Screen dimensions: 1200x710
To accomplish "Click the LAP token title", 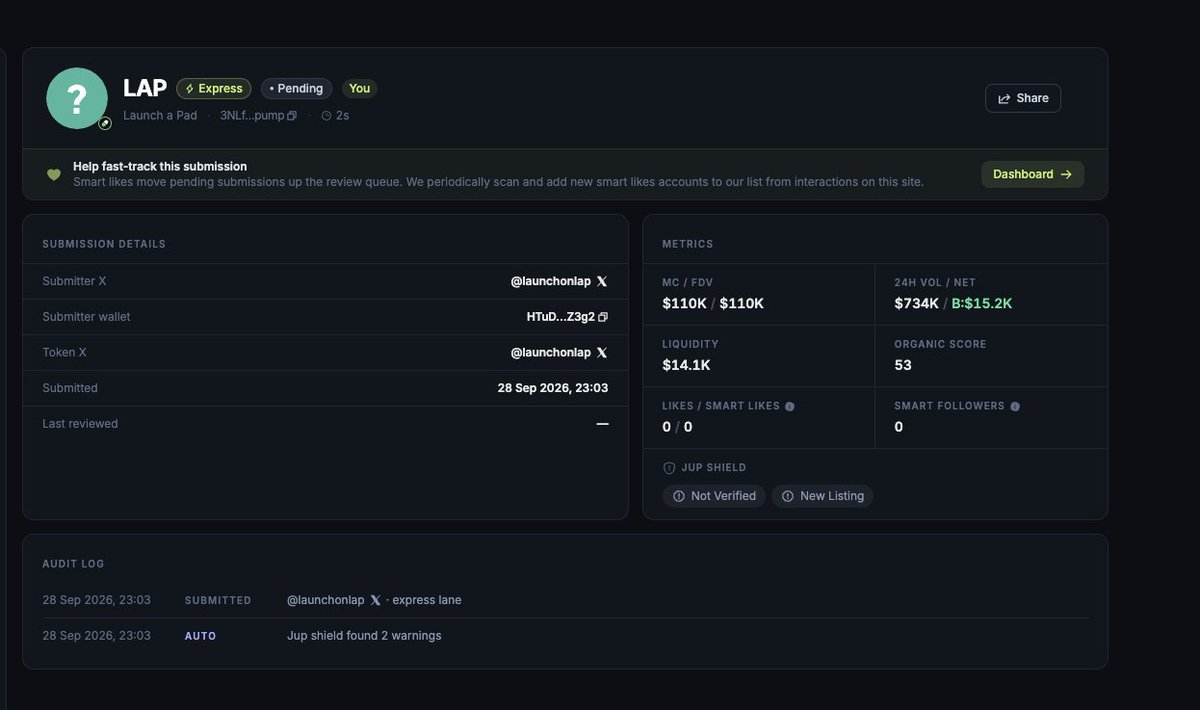I will [145, 88].
